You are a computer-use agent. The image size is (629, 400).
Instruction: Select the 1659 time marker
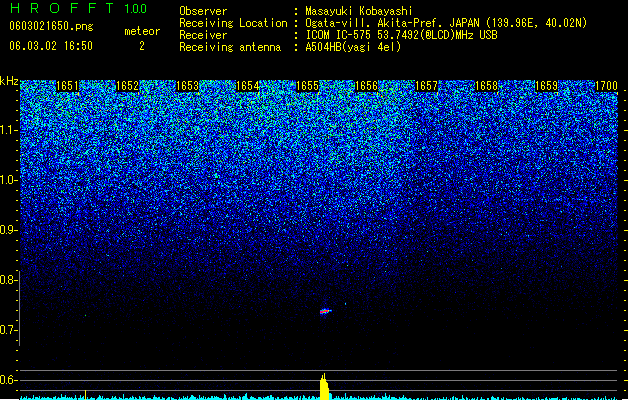tap(546, 86)
